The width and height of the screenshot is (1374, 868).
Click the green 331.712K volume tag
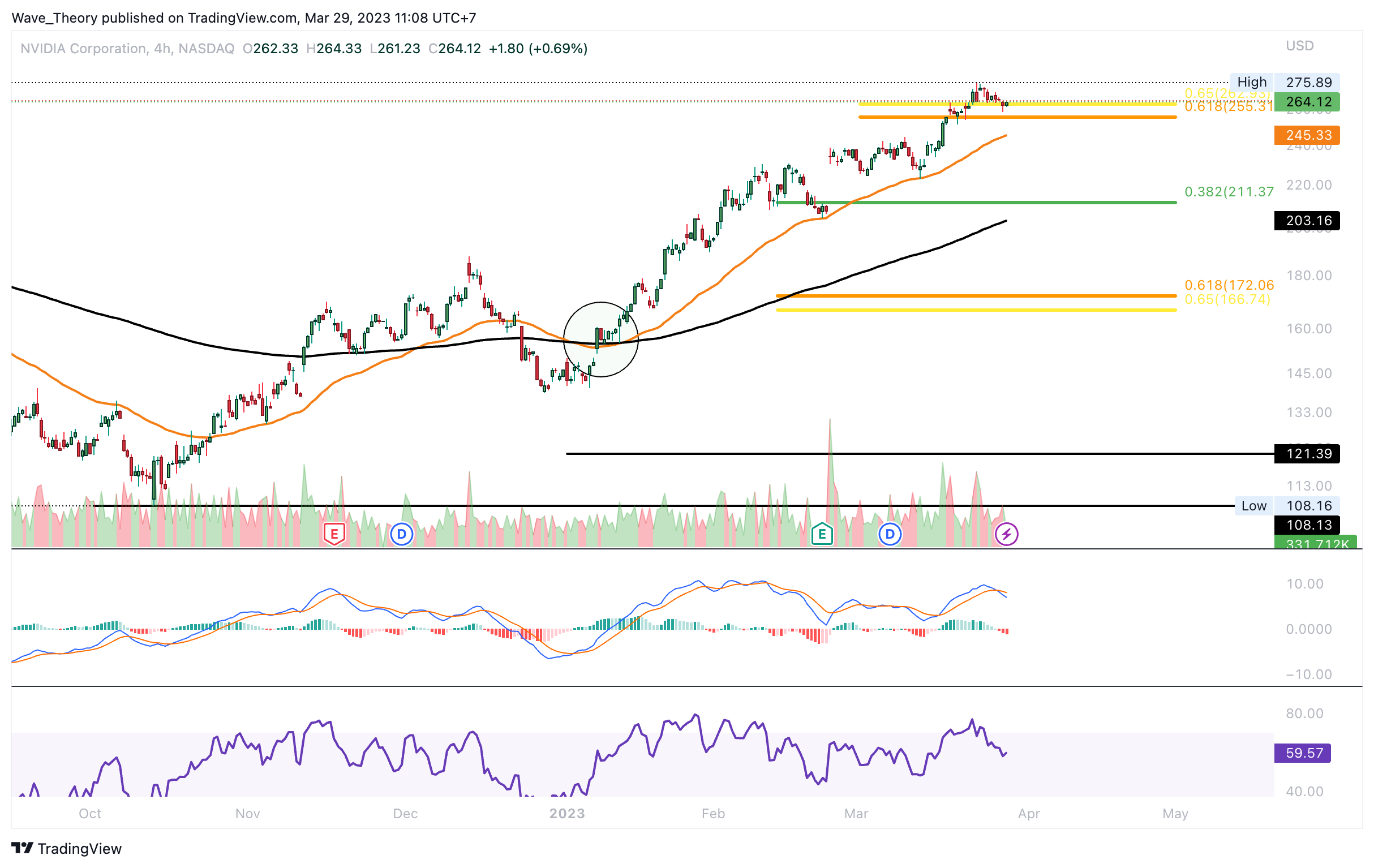pos(1315,543)
